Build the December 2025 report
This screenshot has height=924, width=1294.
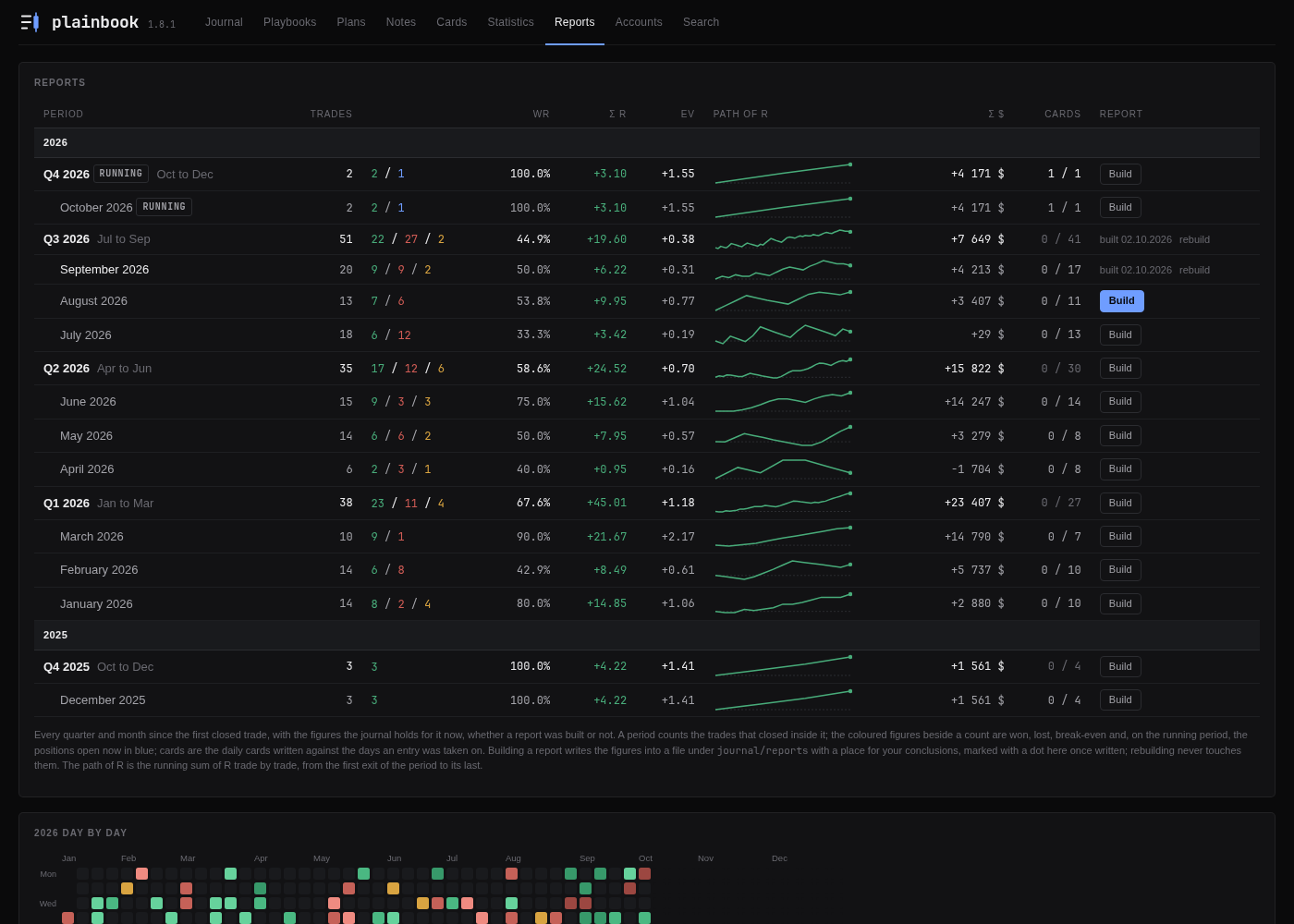[1120, 699]
